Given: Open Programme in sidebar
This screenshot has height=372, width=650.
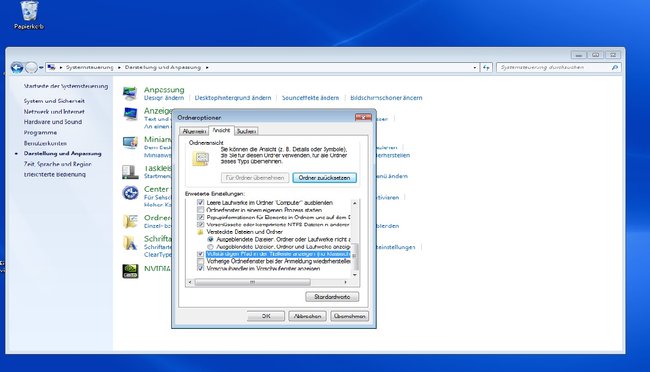Looking at the screenshot, I should (x=40, y=133).
